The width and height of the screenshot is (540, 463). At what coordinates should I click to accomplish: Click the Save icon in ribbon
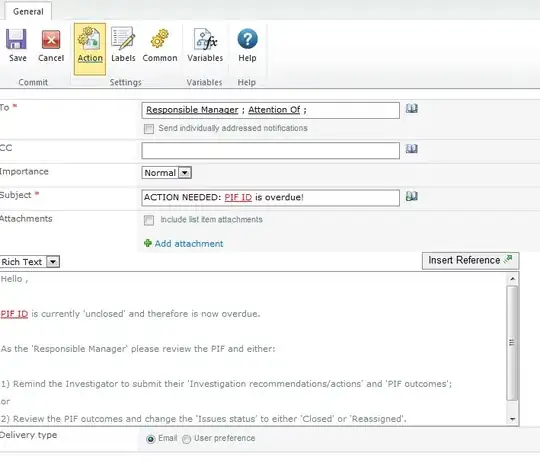16,39
